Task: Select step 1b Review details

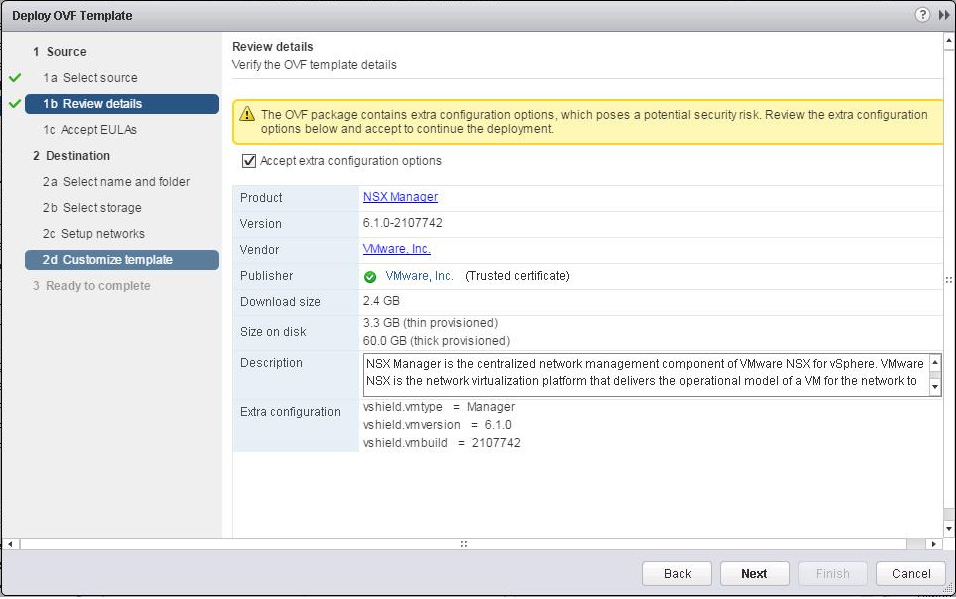Action: (x=122, y=104)
